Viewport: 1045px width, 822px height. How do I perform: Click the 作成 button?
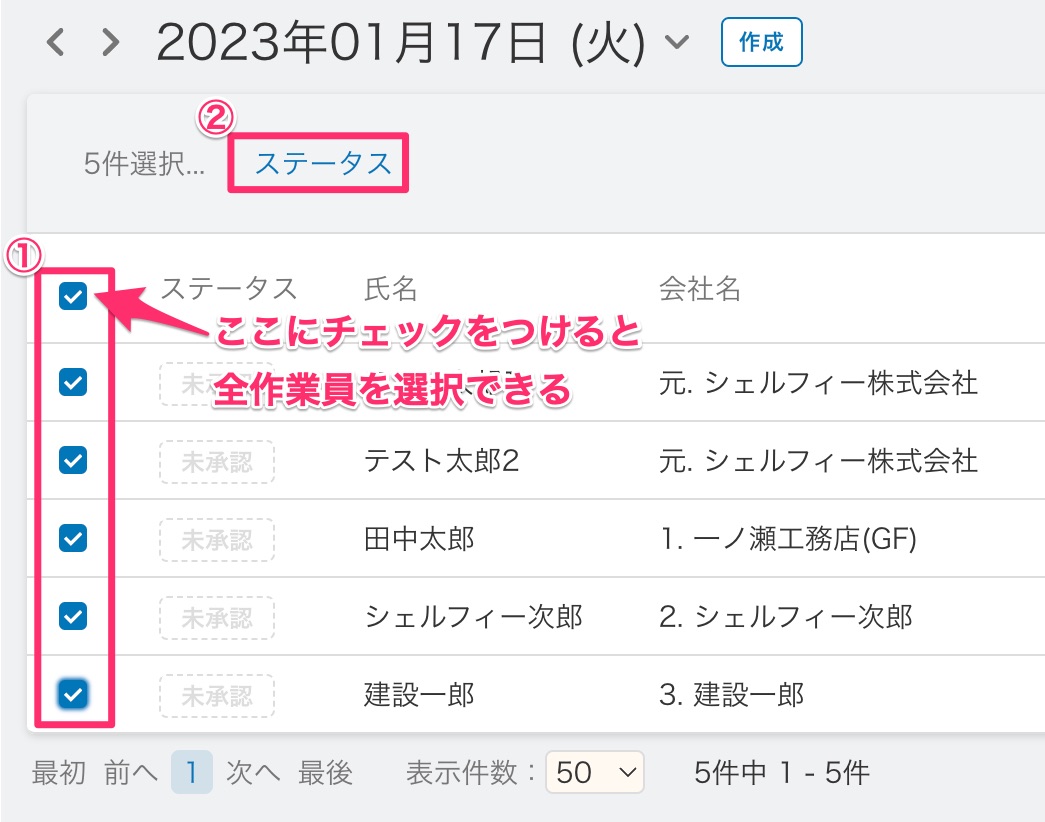(x=761, y=43)
